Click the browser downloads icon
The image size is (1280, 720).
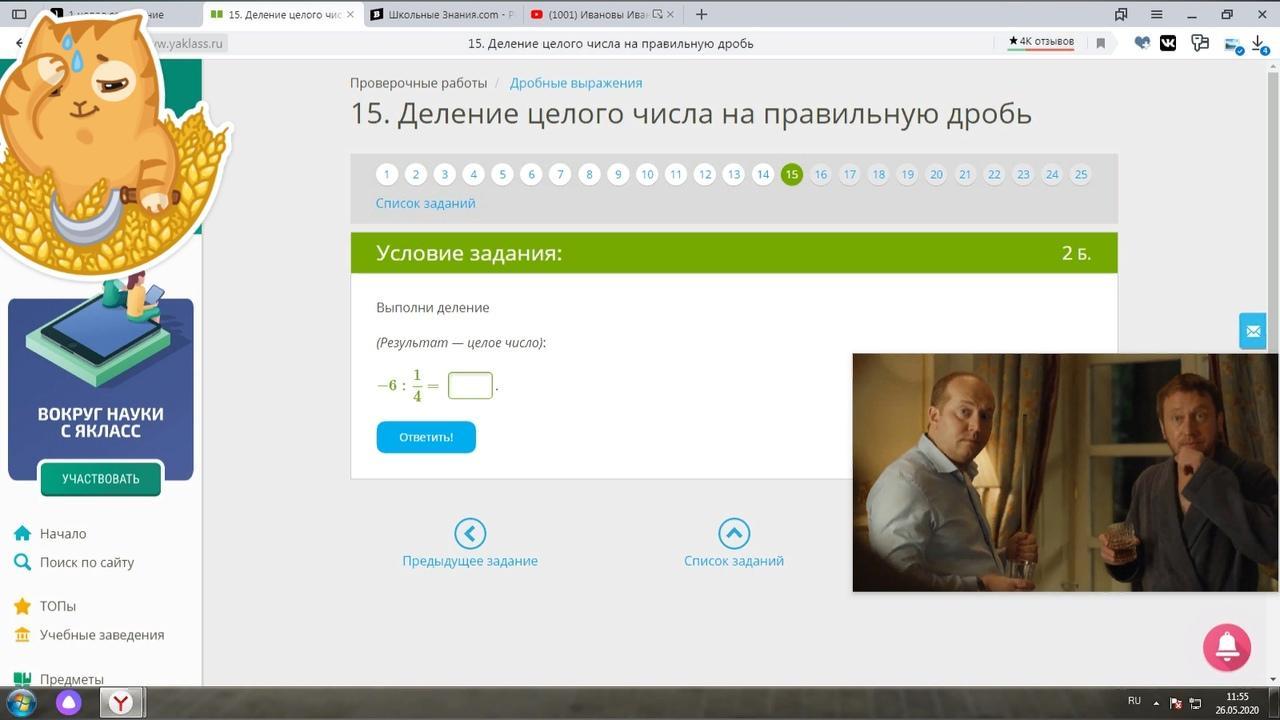(x=1261, y=43)
